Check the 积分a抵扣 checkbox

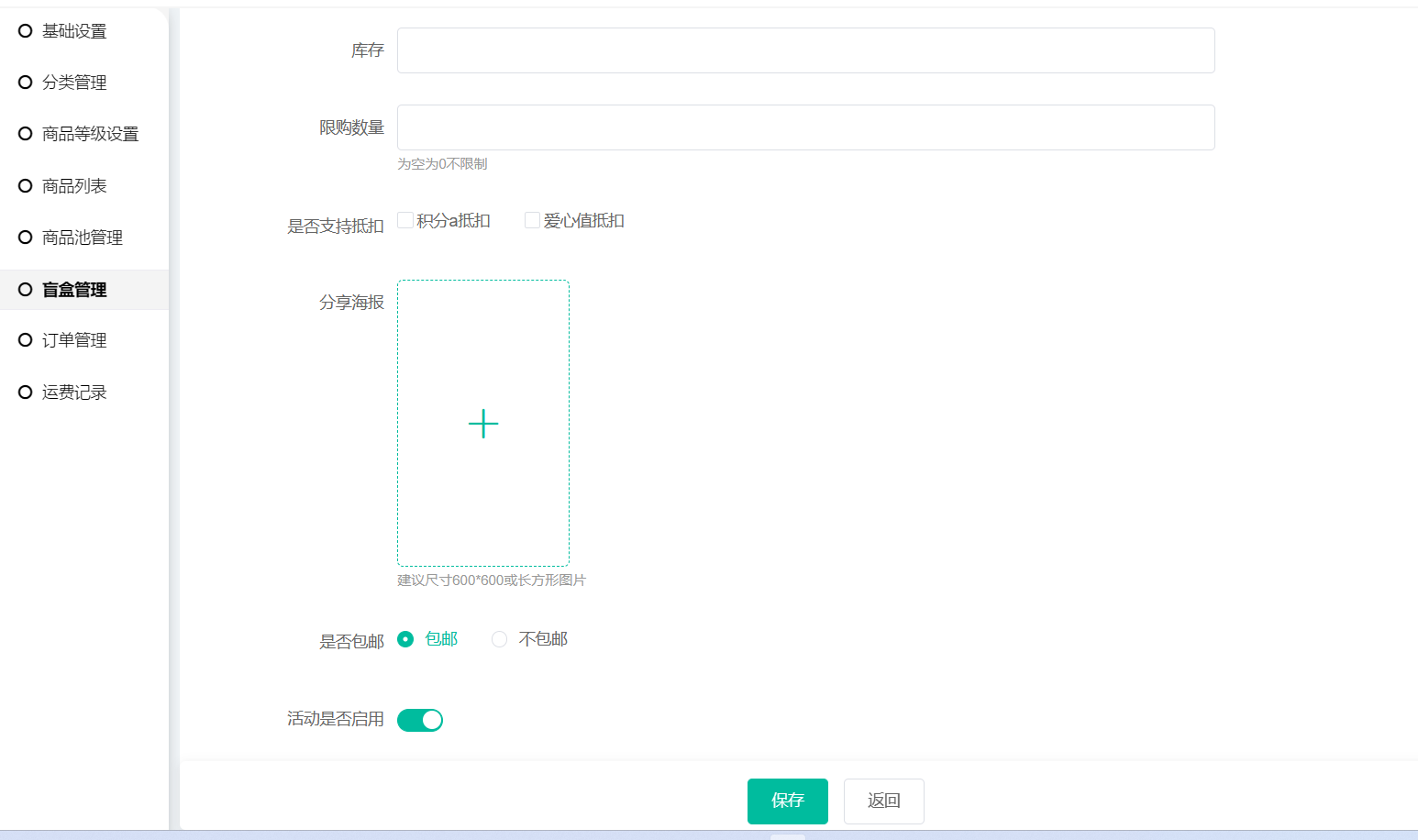click(405, 220)
